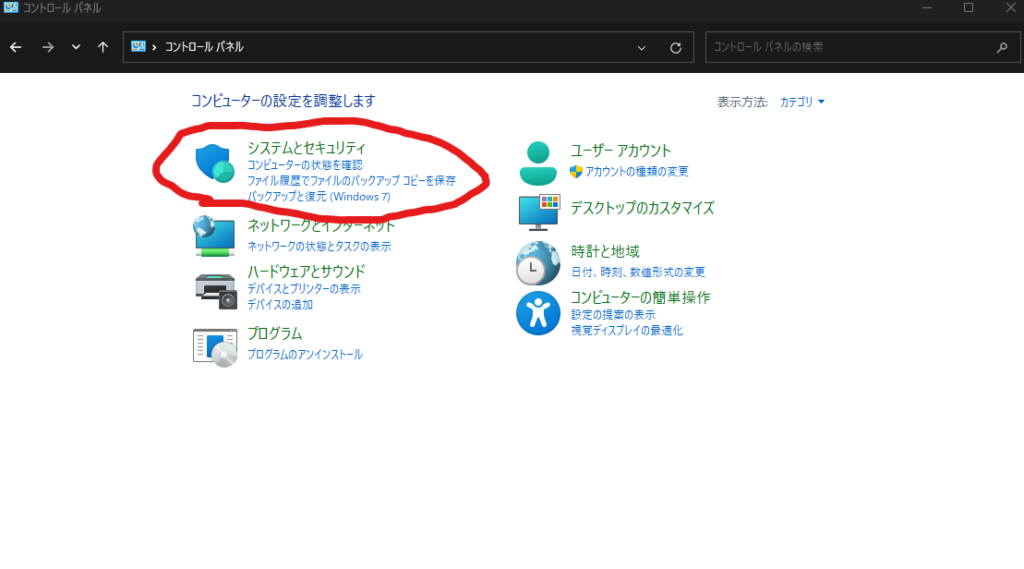Open the プログラム disc icon

tap(215, 348)
